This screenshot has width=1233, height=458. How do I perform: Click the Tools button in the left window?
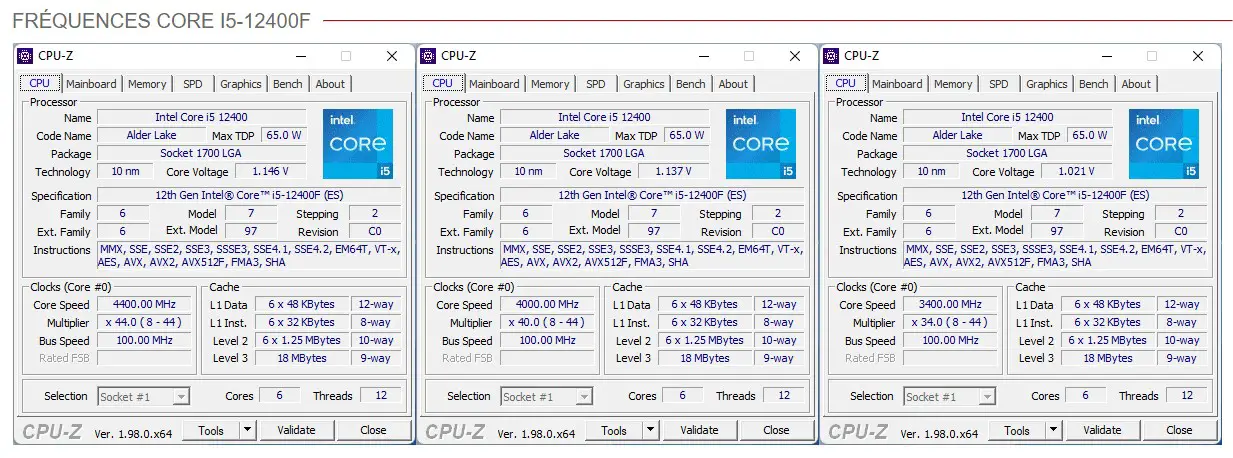point(211,431)
